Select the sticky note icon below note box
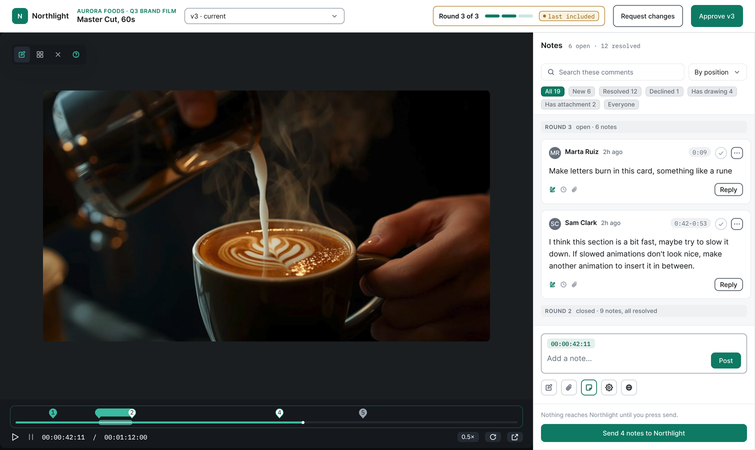This screenshot has width=755, height=450. pyautogui.click(x=589, y=387)
